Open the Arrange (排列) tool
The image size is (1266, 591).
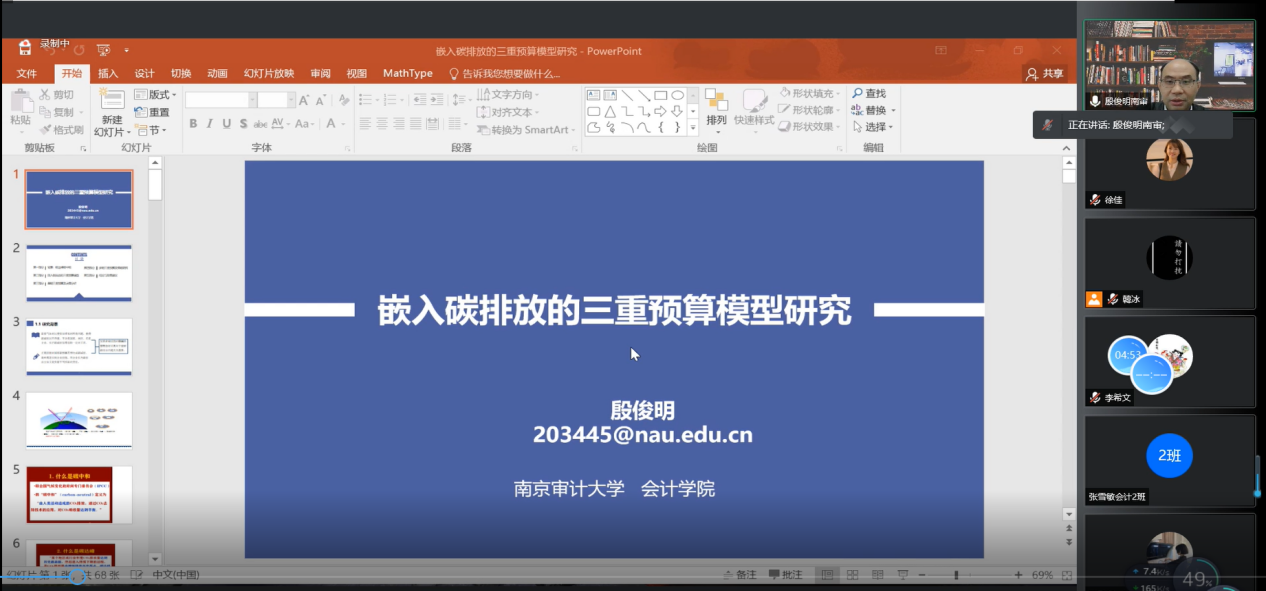click(716, 106)
